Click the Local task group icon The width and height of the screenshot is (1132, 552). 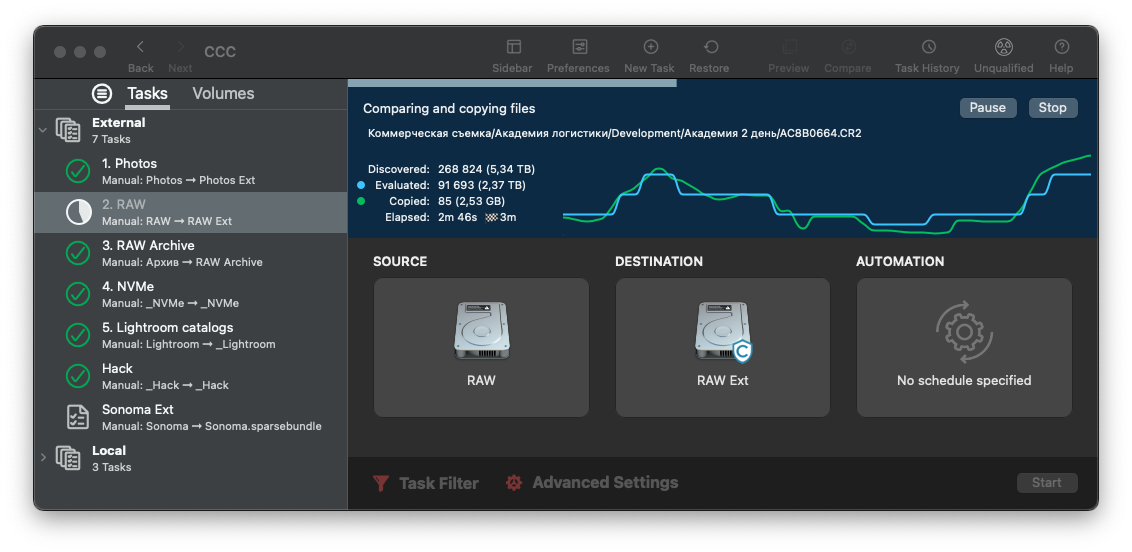[x=68, y=458]
